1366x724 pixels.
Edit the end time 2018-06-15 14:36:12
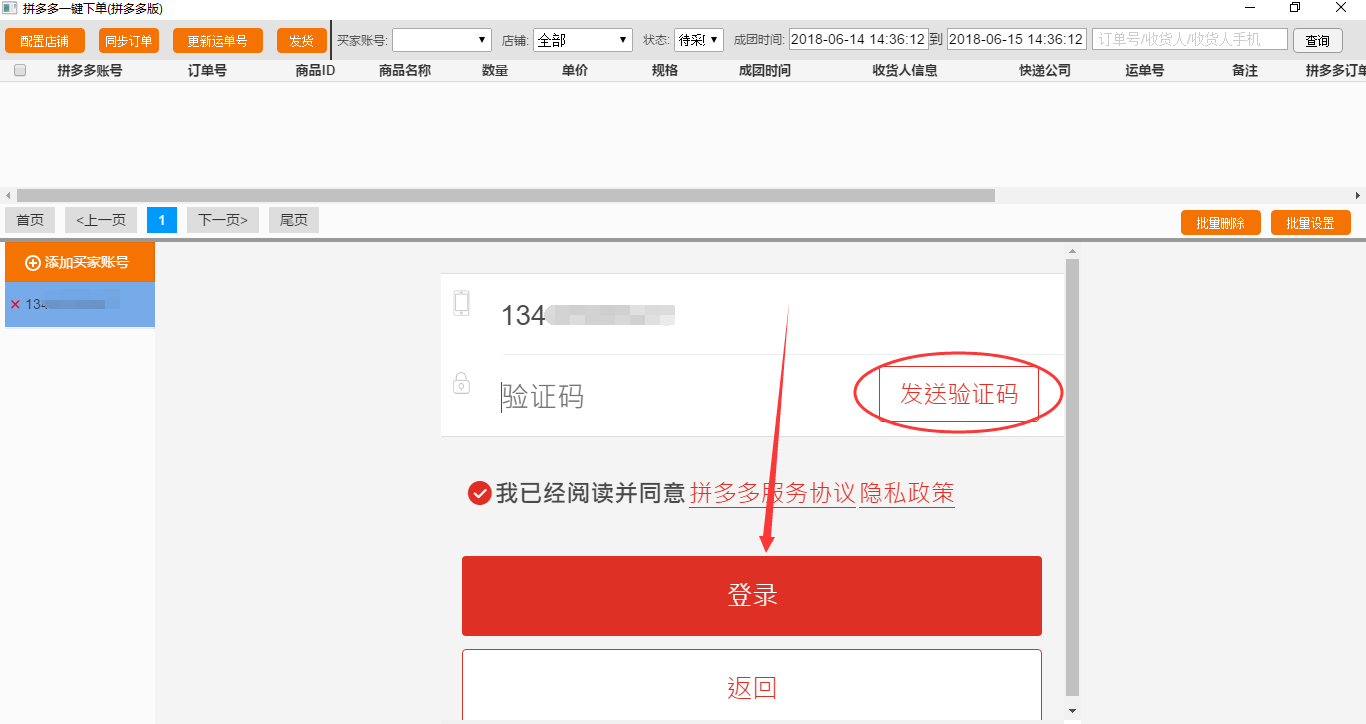(x=1017, y=40)
